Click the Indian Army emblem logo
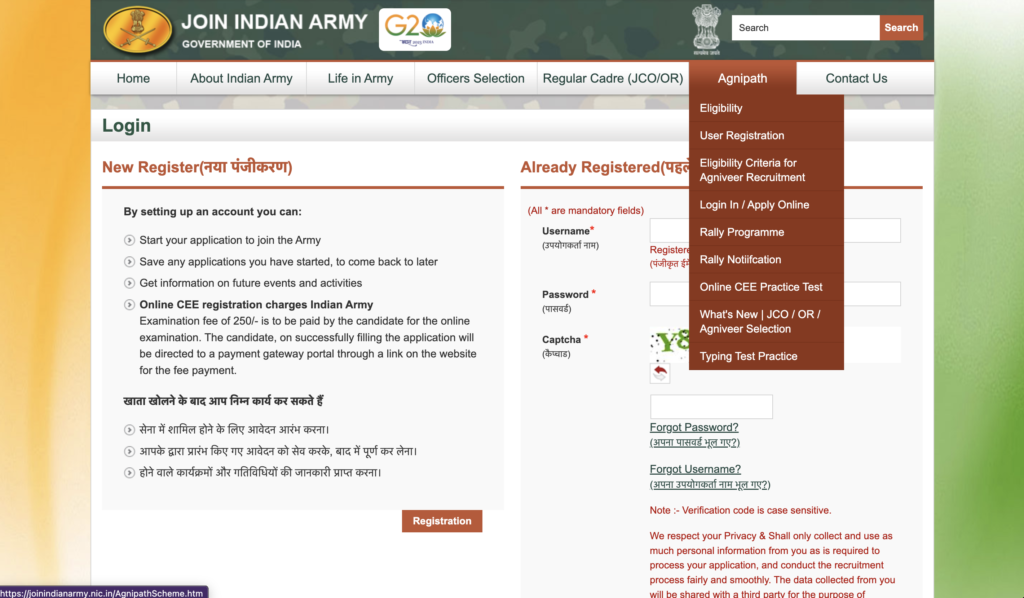 tap(136, 29)
